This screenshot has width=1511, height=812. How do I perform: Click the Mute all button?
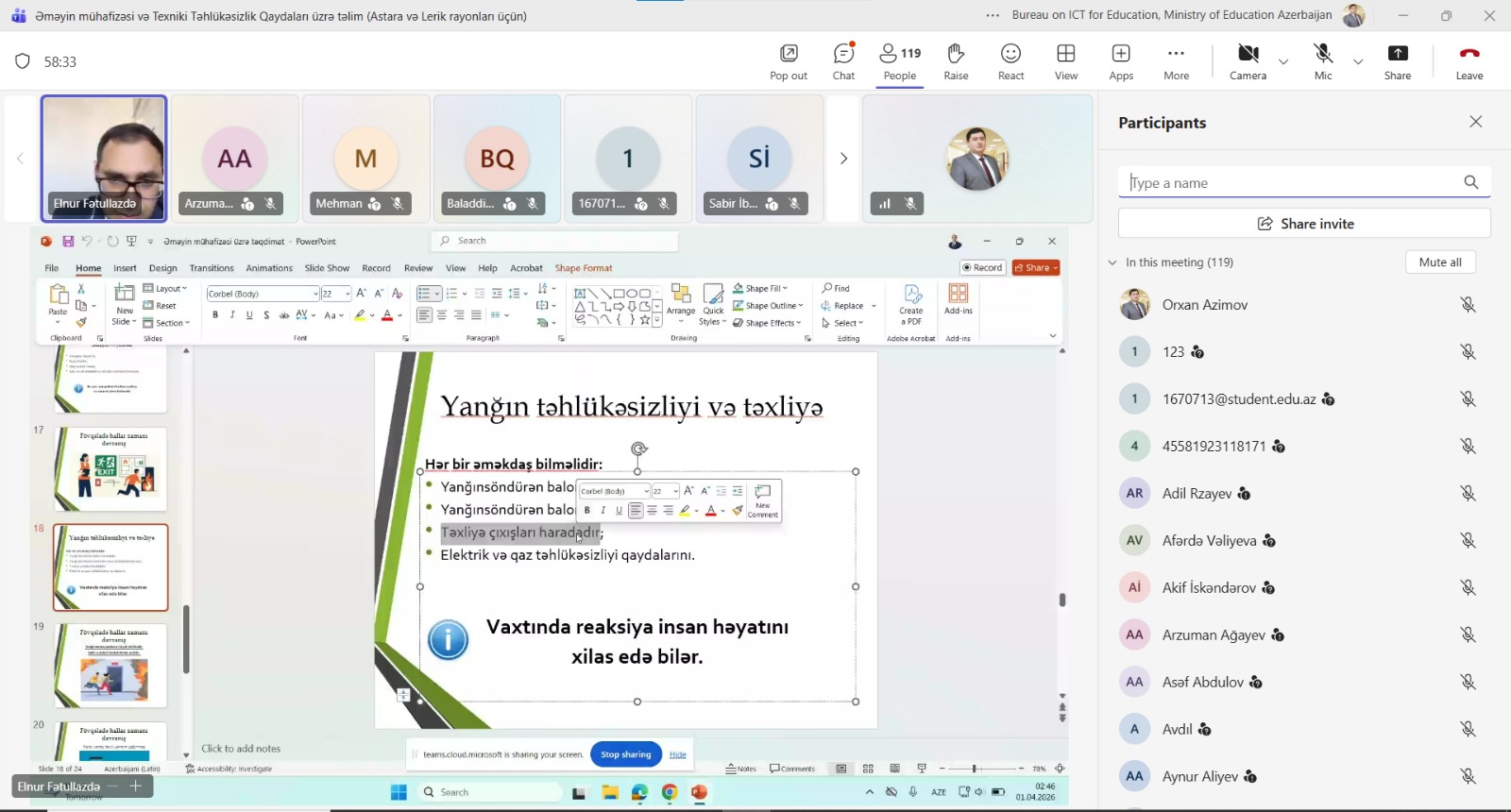(x=1440, y=262)
